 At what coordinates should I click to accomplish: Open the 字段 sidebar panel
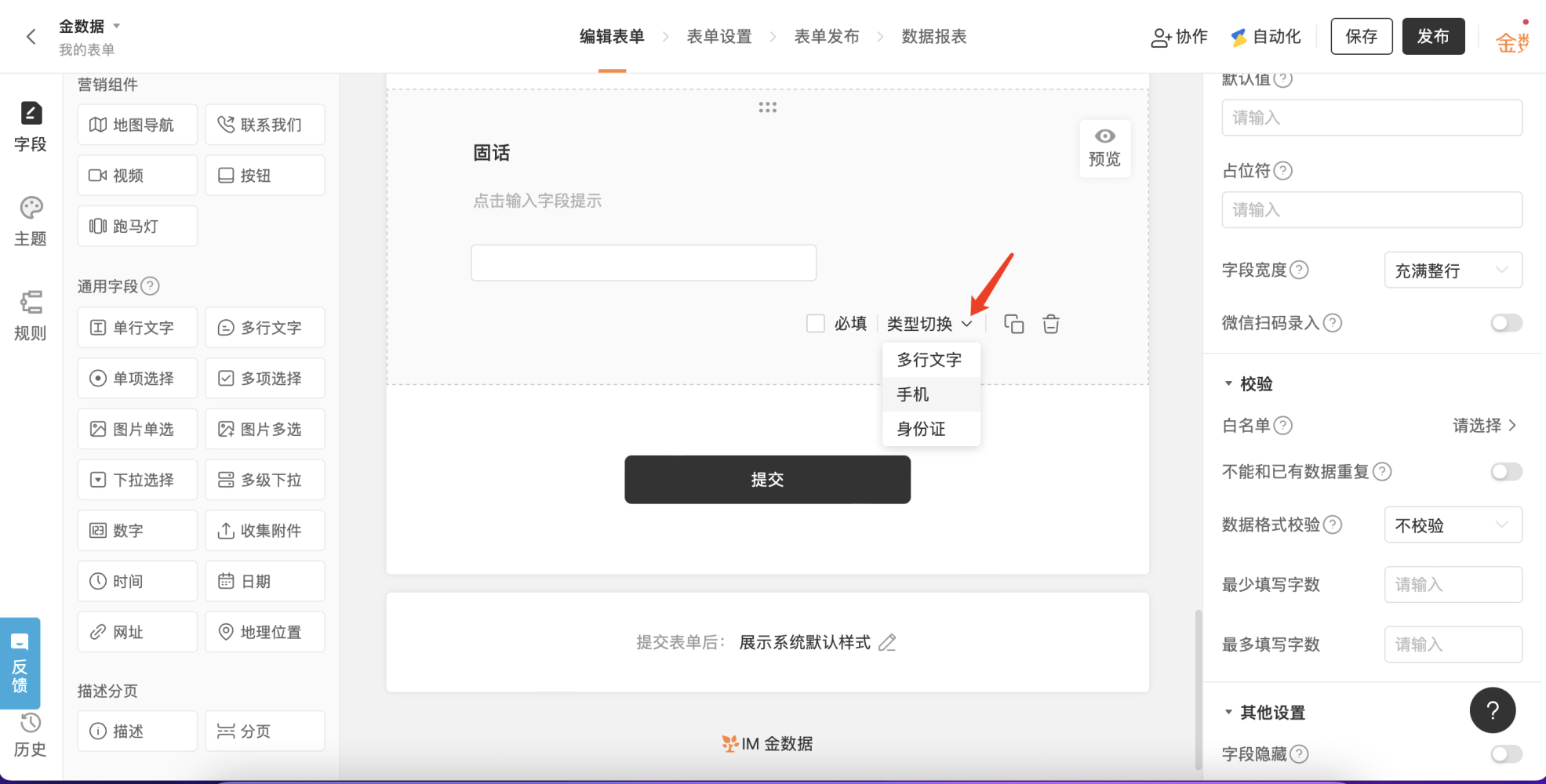31,127
